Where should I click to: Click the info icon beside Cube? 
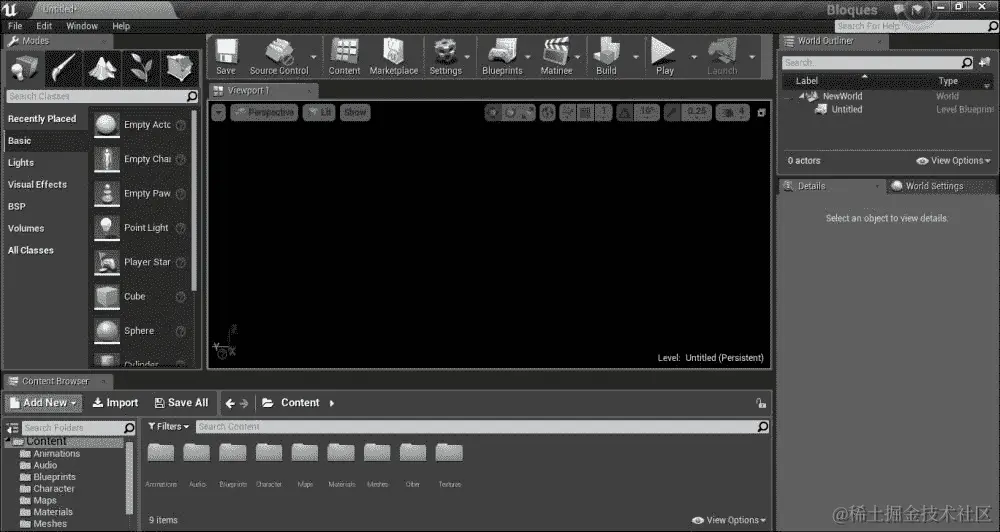(x=181, y=297)
